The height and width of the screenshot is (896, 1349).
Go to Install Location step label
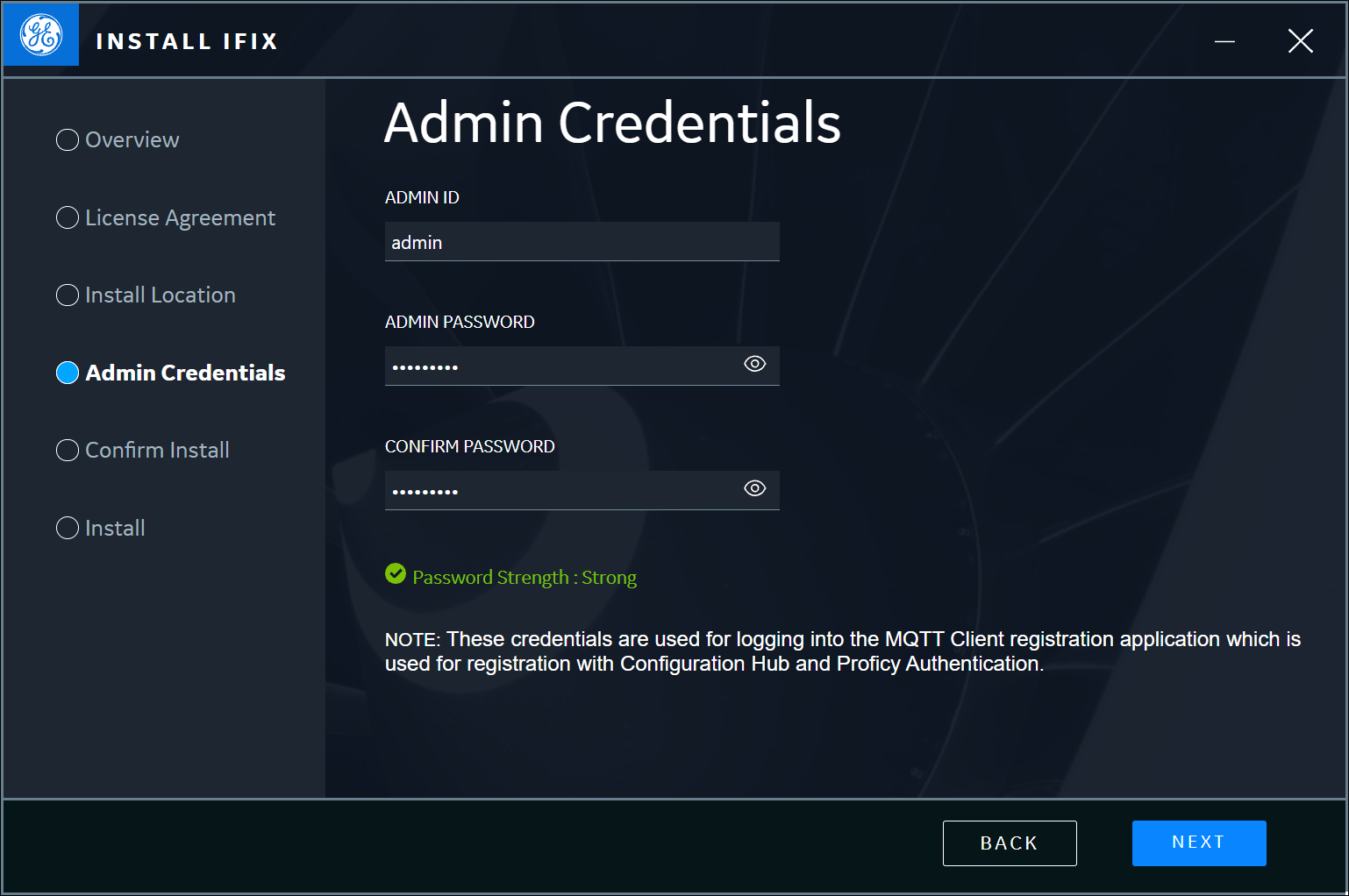161,295
